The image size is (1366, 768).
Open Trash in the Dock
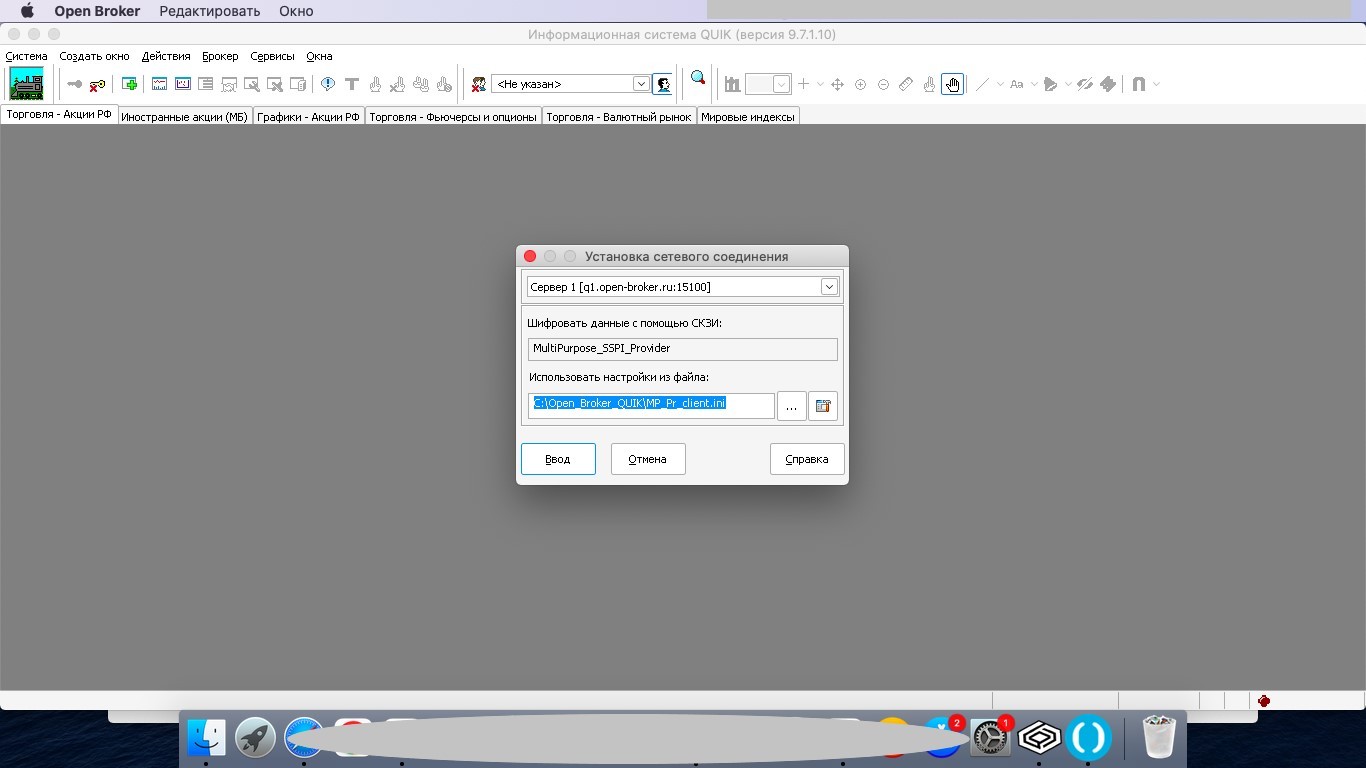[1159, 737]
